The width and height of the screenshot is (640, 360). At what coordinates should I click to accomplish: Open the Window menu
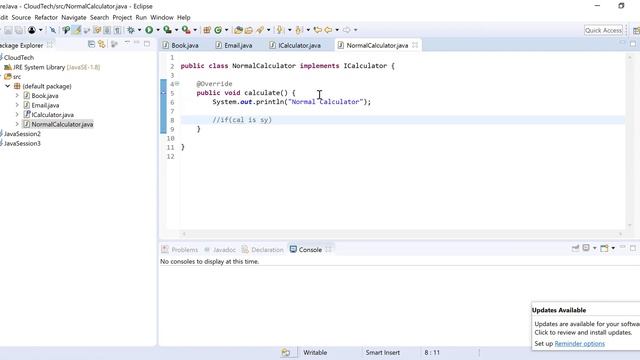[x=162, y=18]
